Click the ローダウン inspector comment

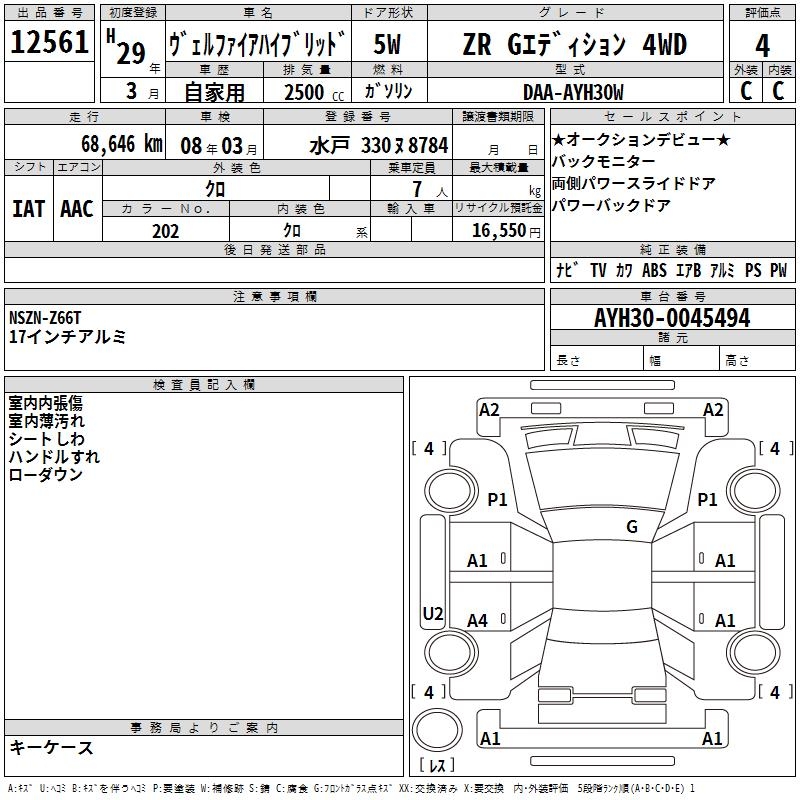click(45, 475)
